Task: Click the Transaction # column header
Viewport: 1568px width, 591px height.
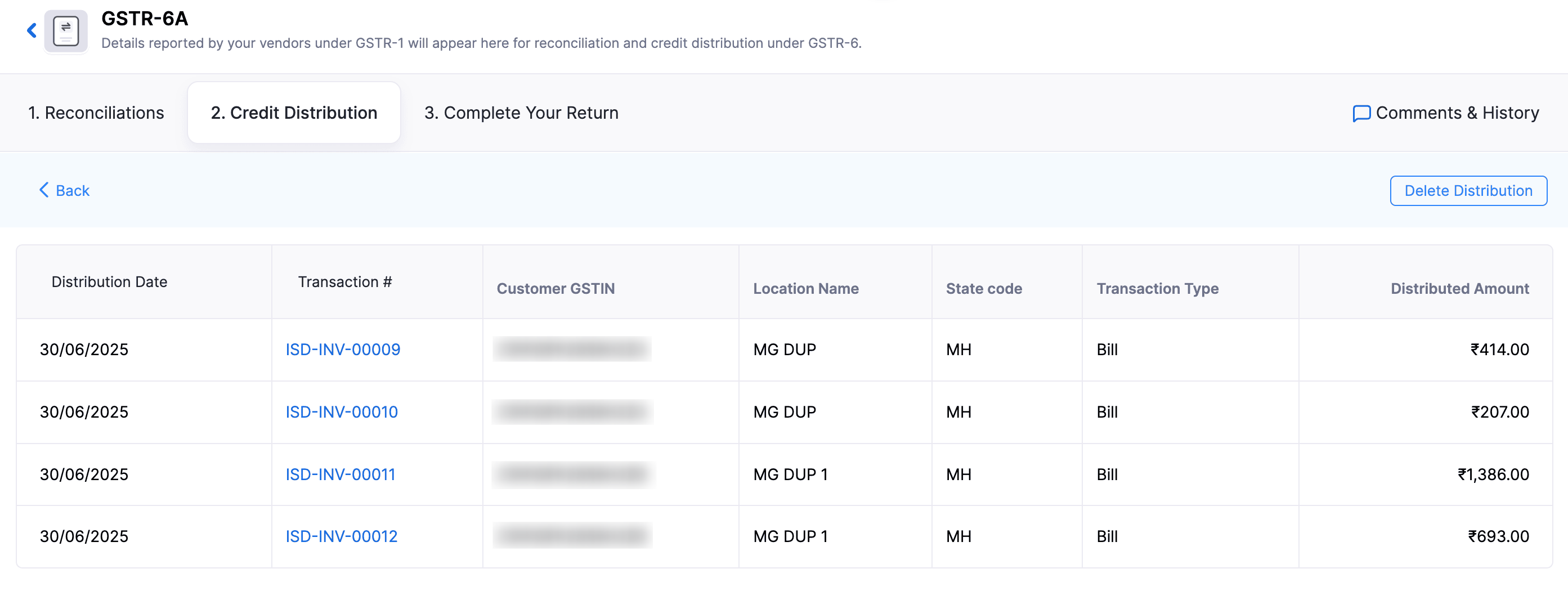Action: pyautogui.click(x=344, y=283)
